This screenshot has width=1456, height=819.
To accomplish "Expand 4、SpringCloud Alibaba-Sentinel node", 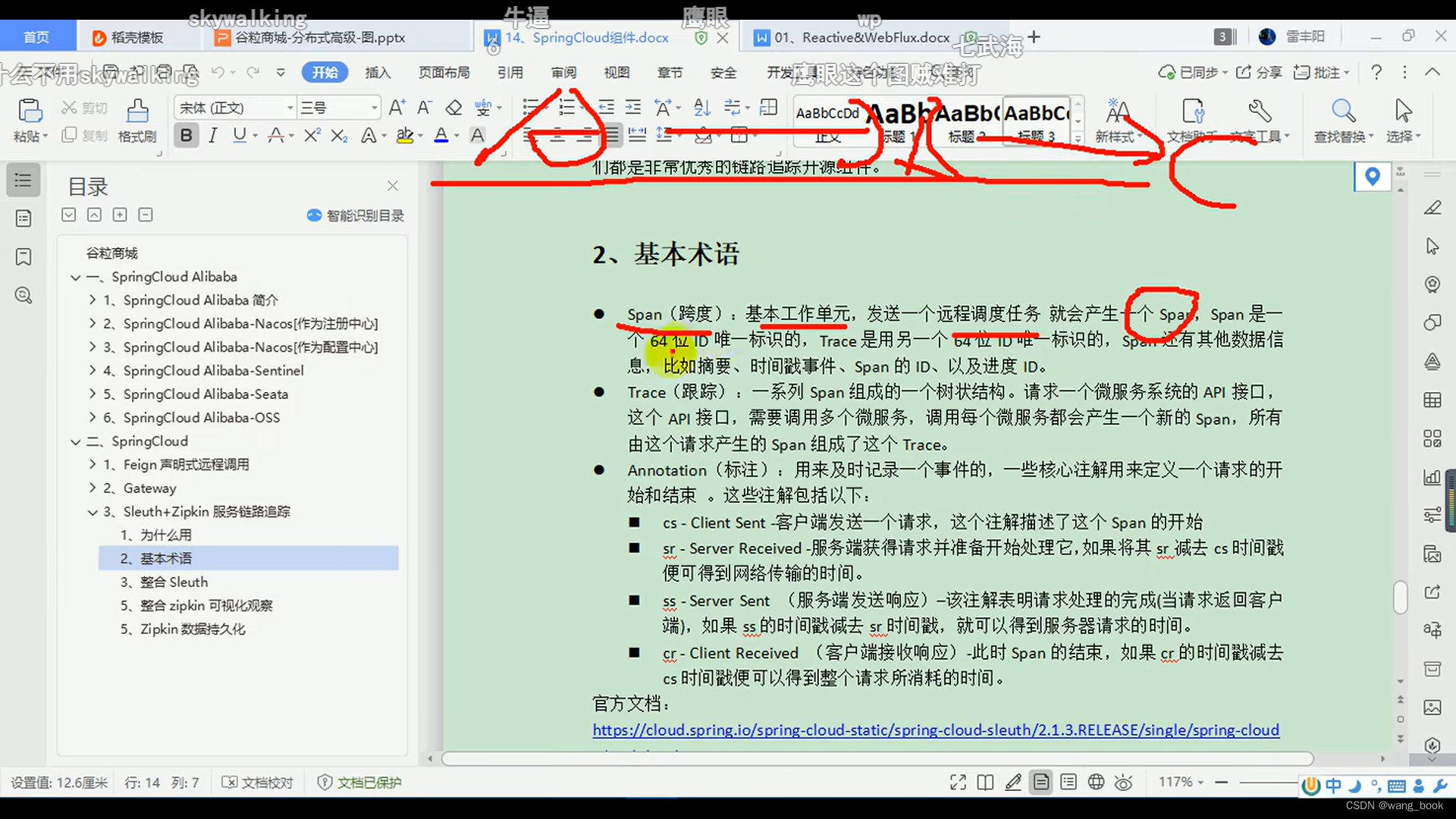I will (x=93, y=370).
